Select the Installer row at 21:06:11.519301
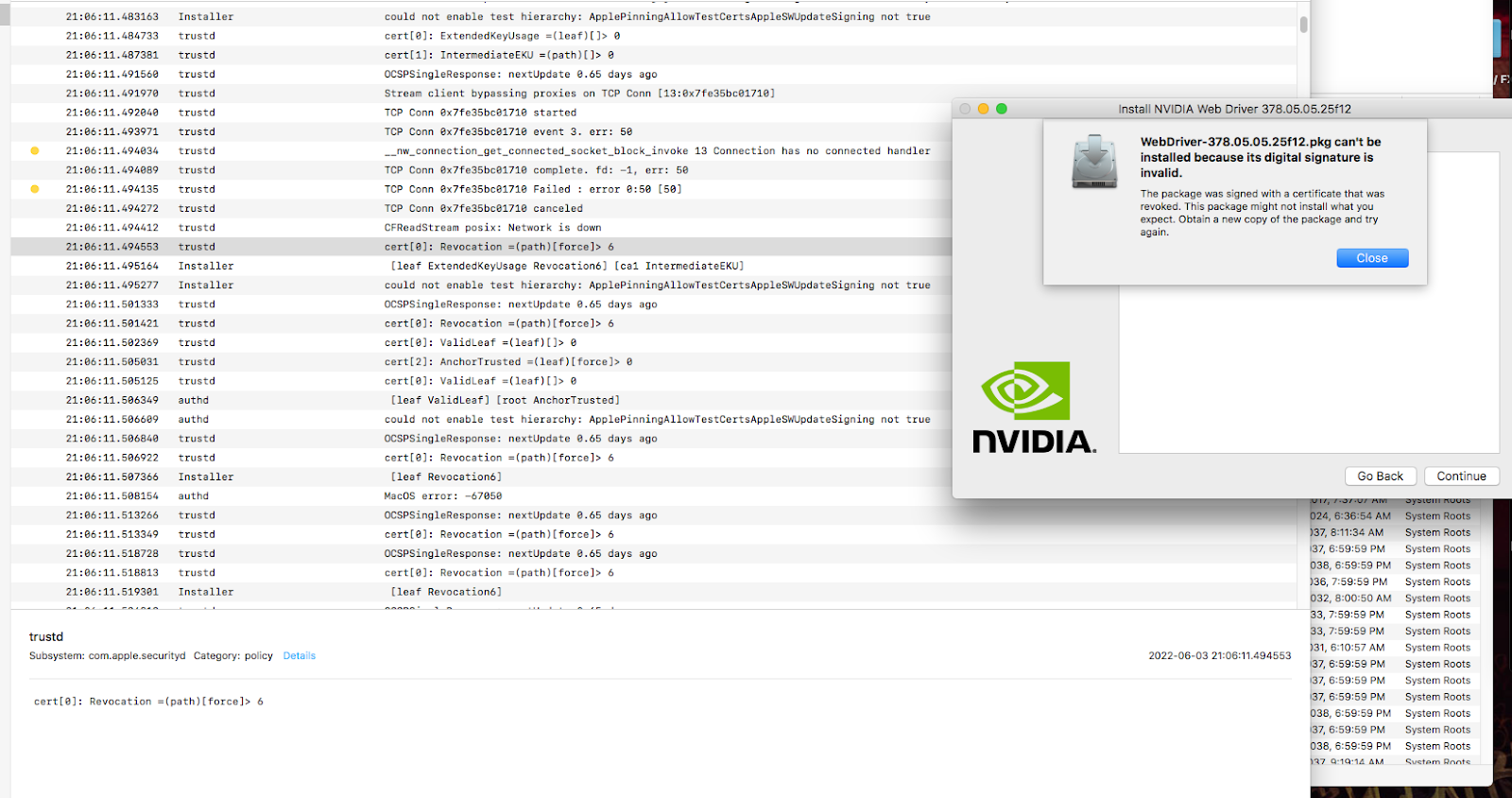1512x798 pixels. coord(654,592)
